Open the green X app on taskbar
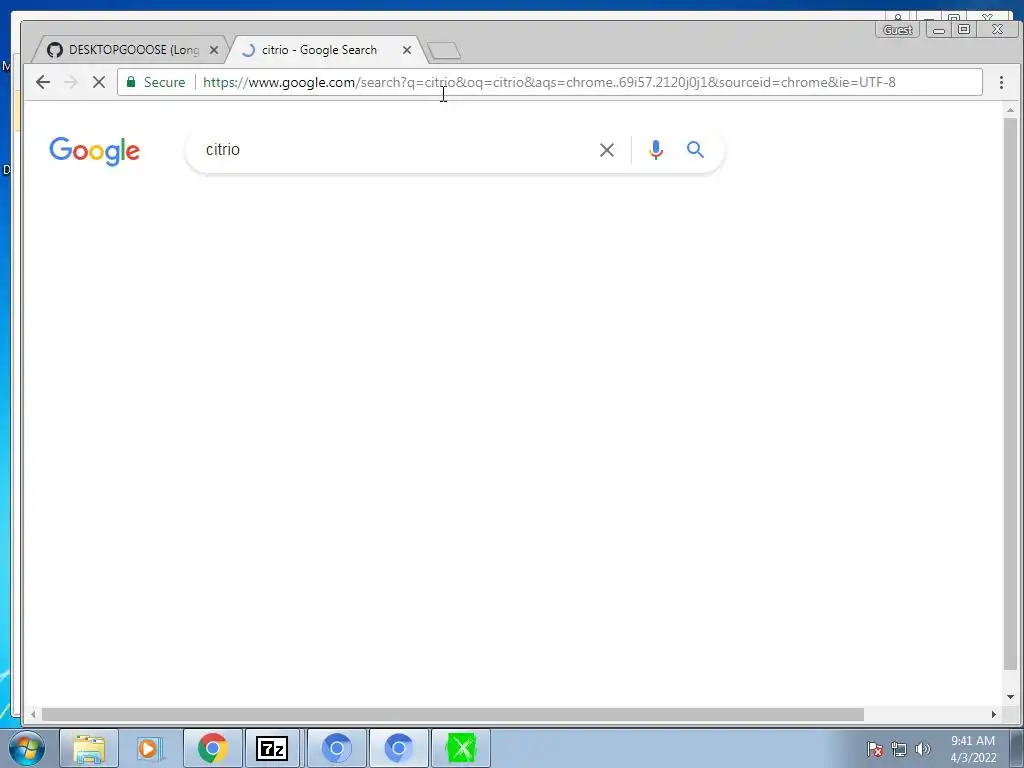The height and width of the screenshot is (768, 1024). [x=461, y=748]
